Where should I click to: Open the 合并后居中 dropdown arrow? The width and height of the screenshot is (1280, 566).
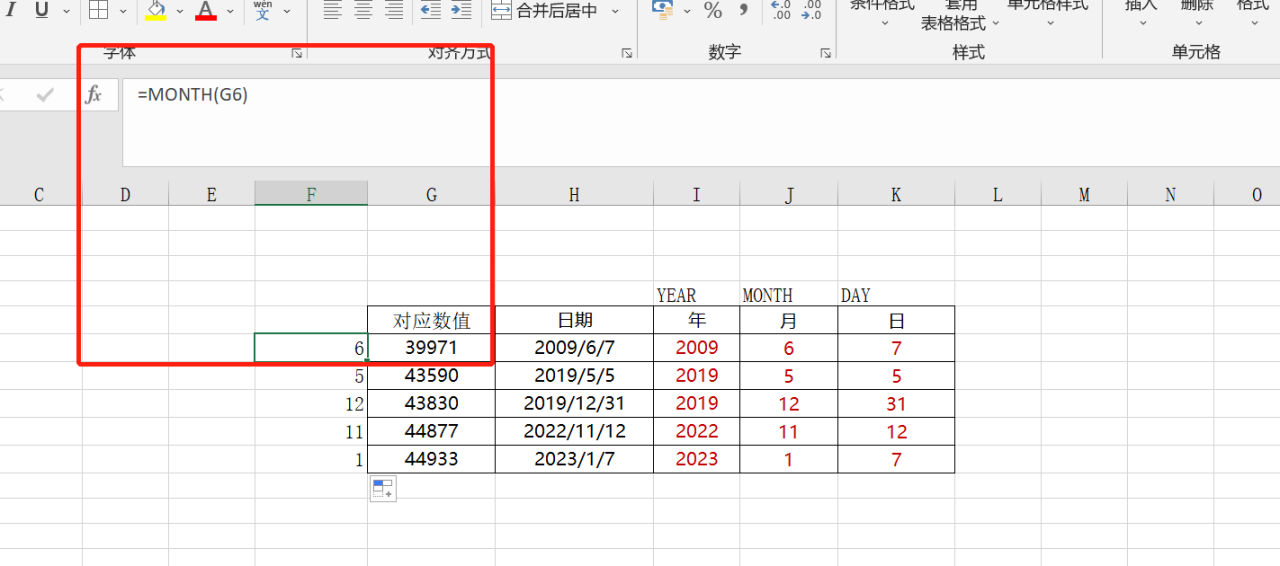click(615, 11)
